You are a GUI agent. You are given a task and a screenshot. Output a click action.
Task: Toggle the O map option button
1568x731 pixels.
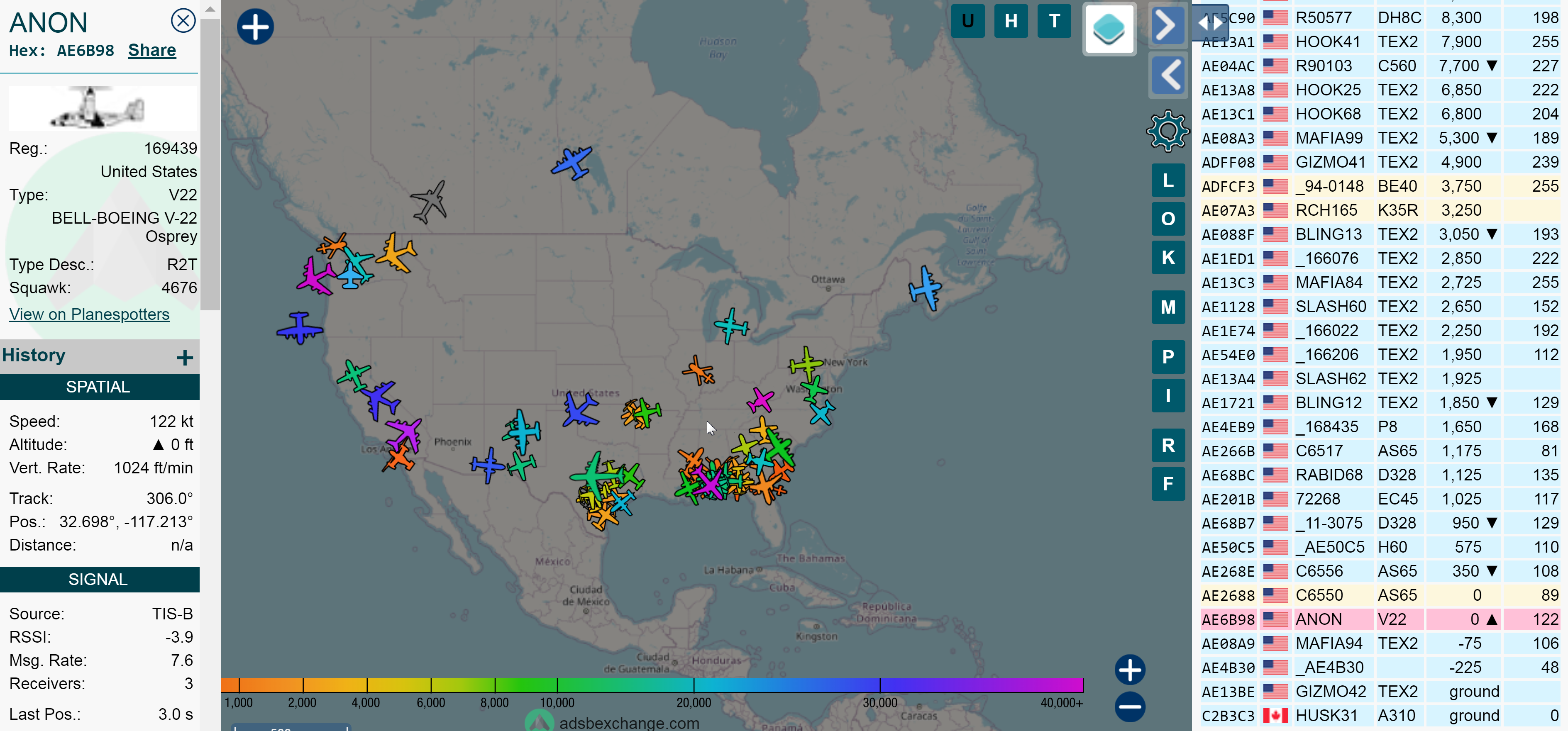[1167, 219]
